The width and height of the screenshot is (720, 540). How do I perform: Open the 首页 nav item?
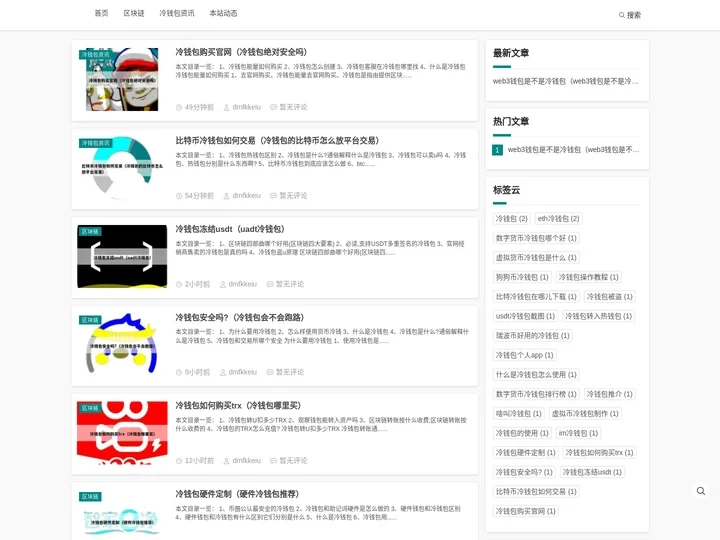(x=101, y=13)
